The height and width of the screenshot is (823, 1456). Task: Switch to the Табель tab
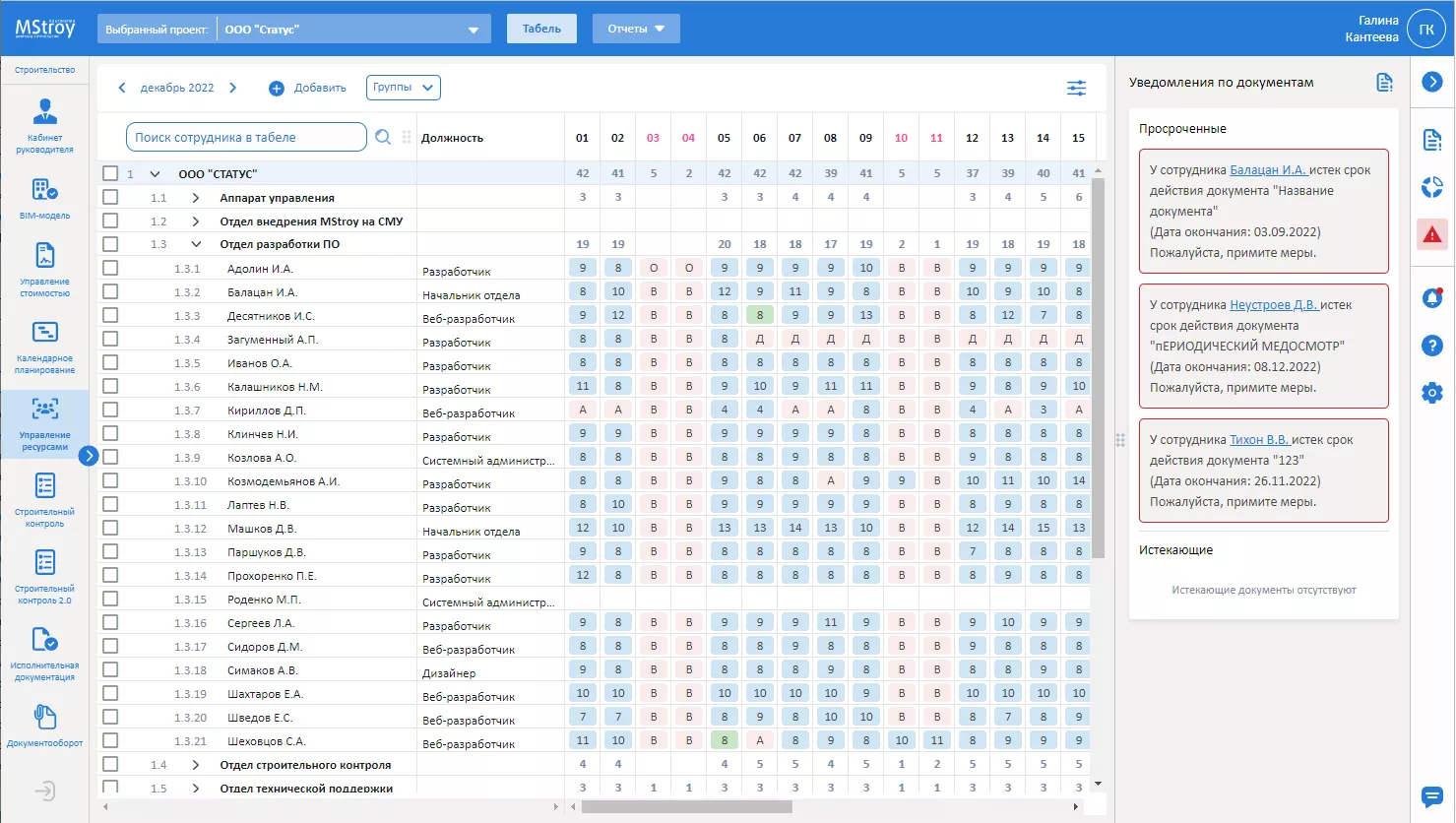point(541,29)
